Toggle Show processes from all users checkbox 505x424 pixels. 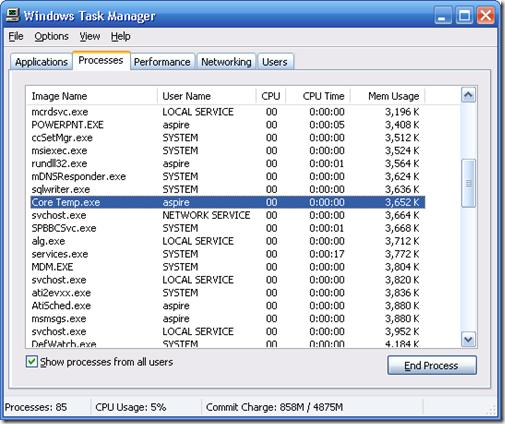tap(32, 362)
